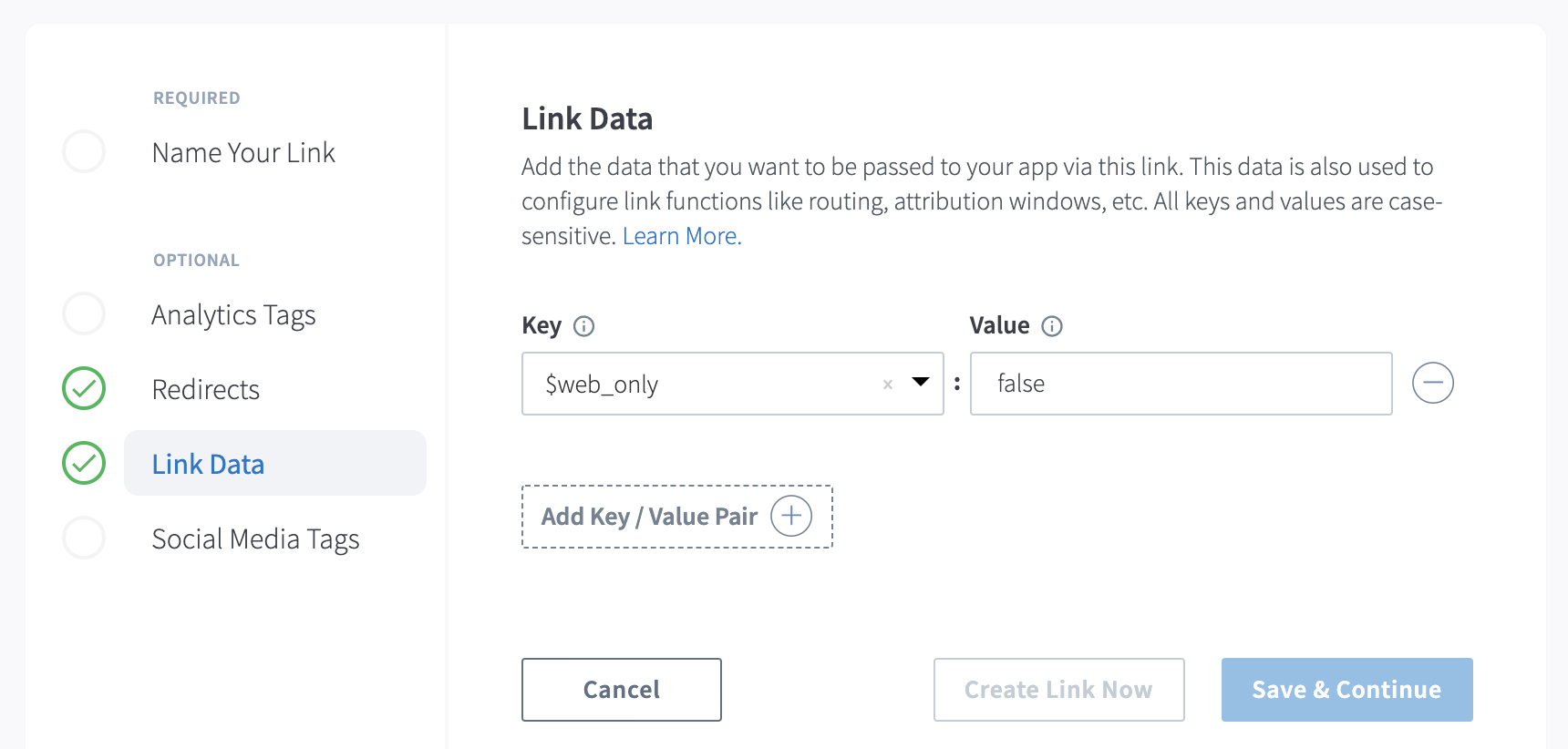Expand the Key dropdown arrow
The height and width of the screenshot is (749, 1568).
pos(921,383)
